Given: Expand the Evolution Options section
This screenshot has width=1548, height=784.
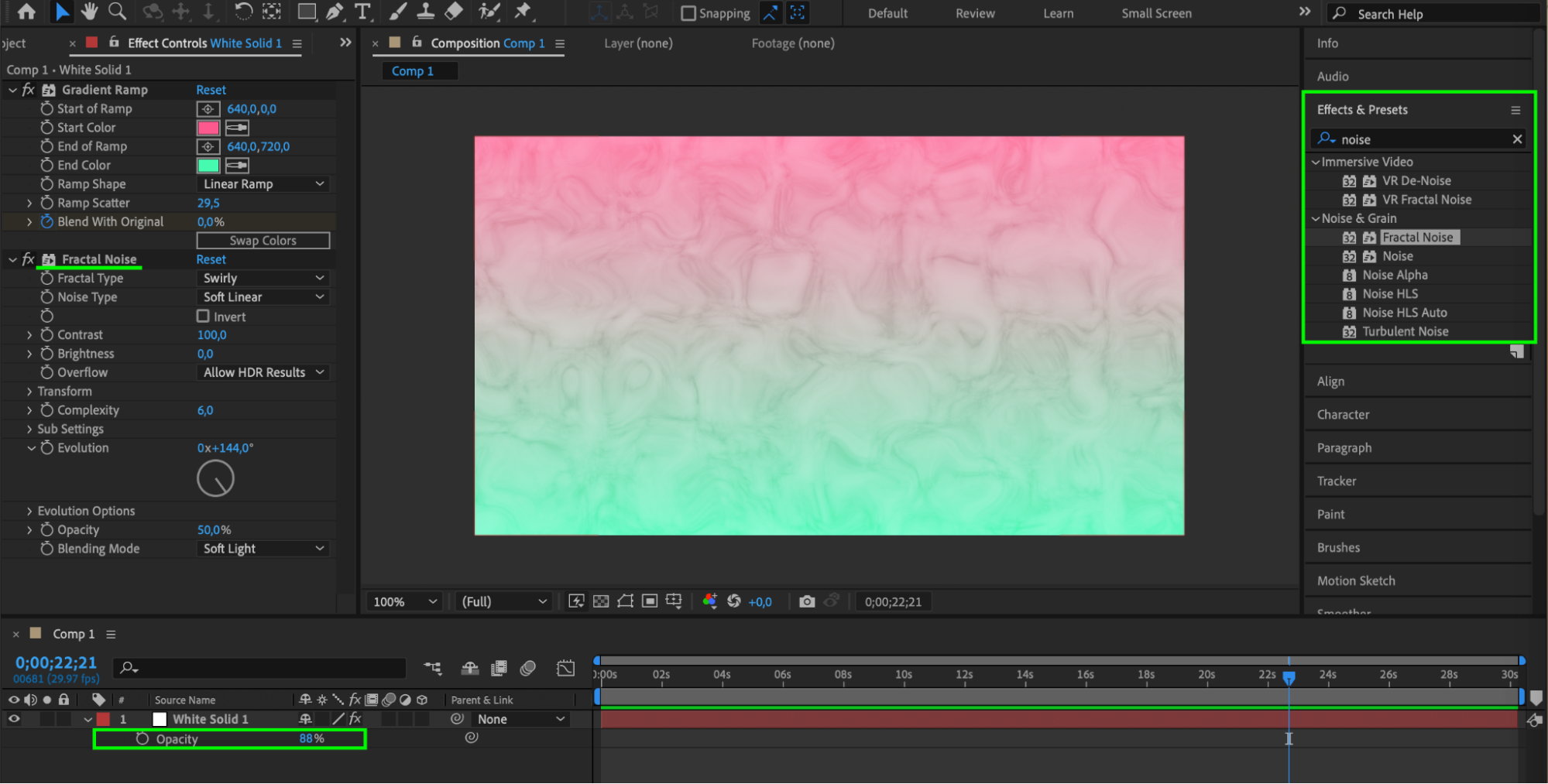Looking at the screenshot, I should tap(29, 512).
